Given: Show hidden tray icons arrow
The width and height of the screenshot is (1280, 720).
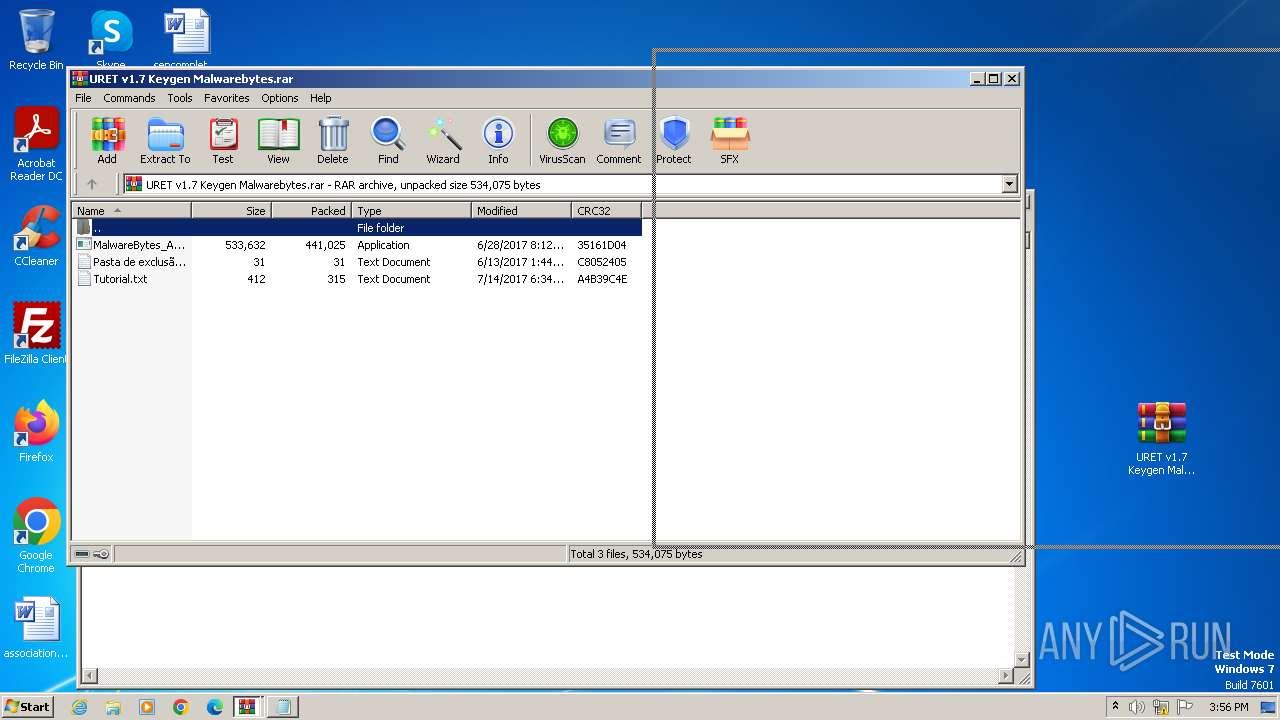Looking at the screenshot, I should (1115, 707).
